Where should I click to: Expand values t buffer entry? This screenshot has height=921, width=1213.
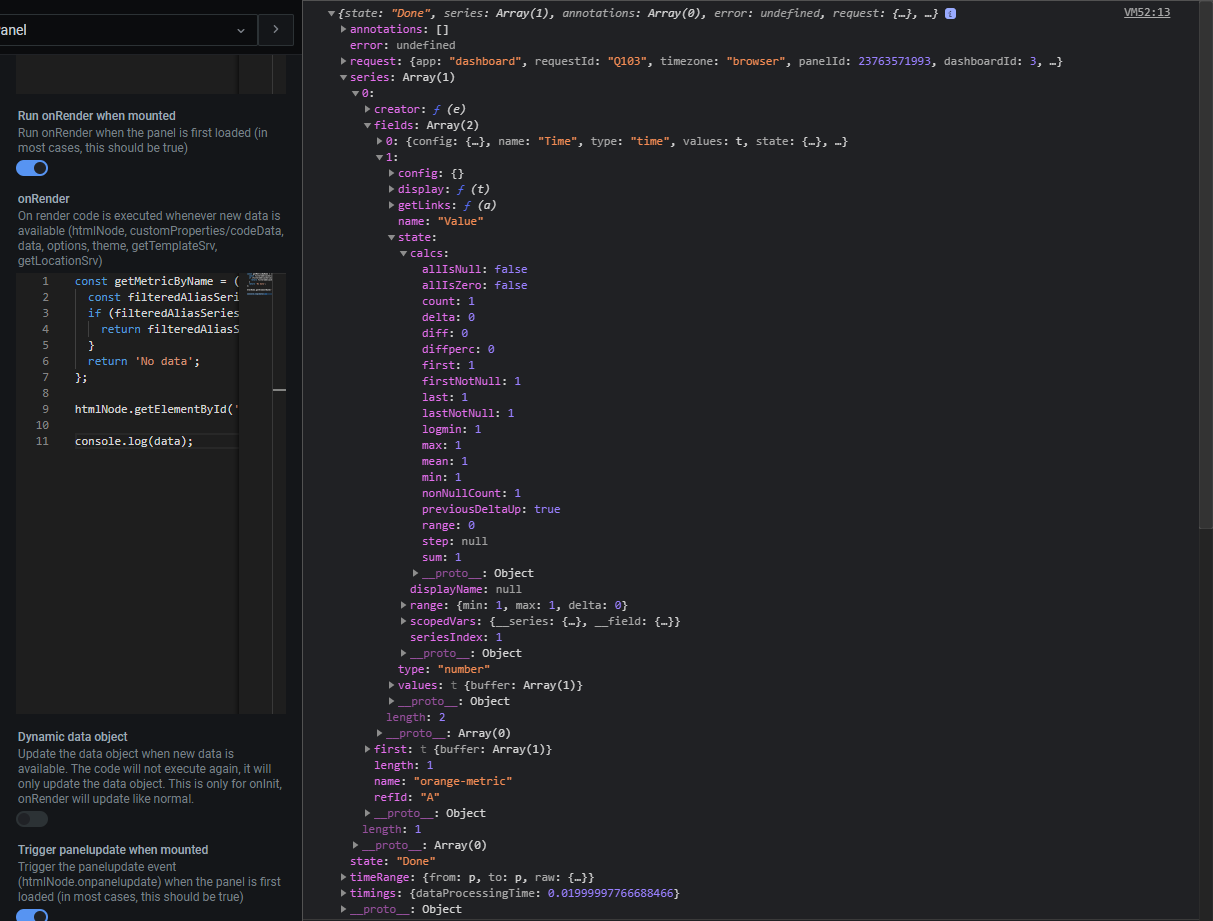click(x=391, y=685)
